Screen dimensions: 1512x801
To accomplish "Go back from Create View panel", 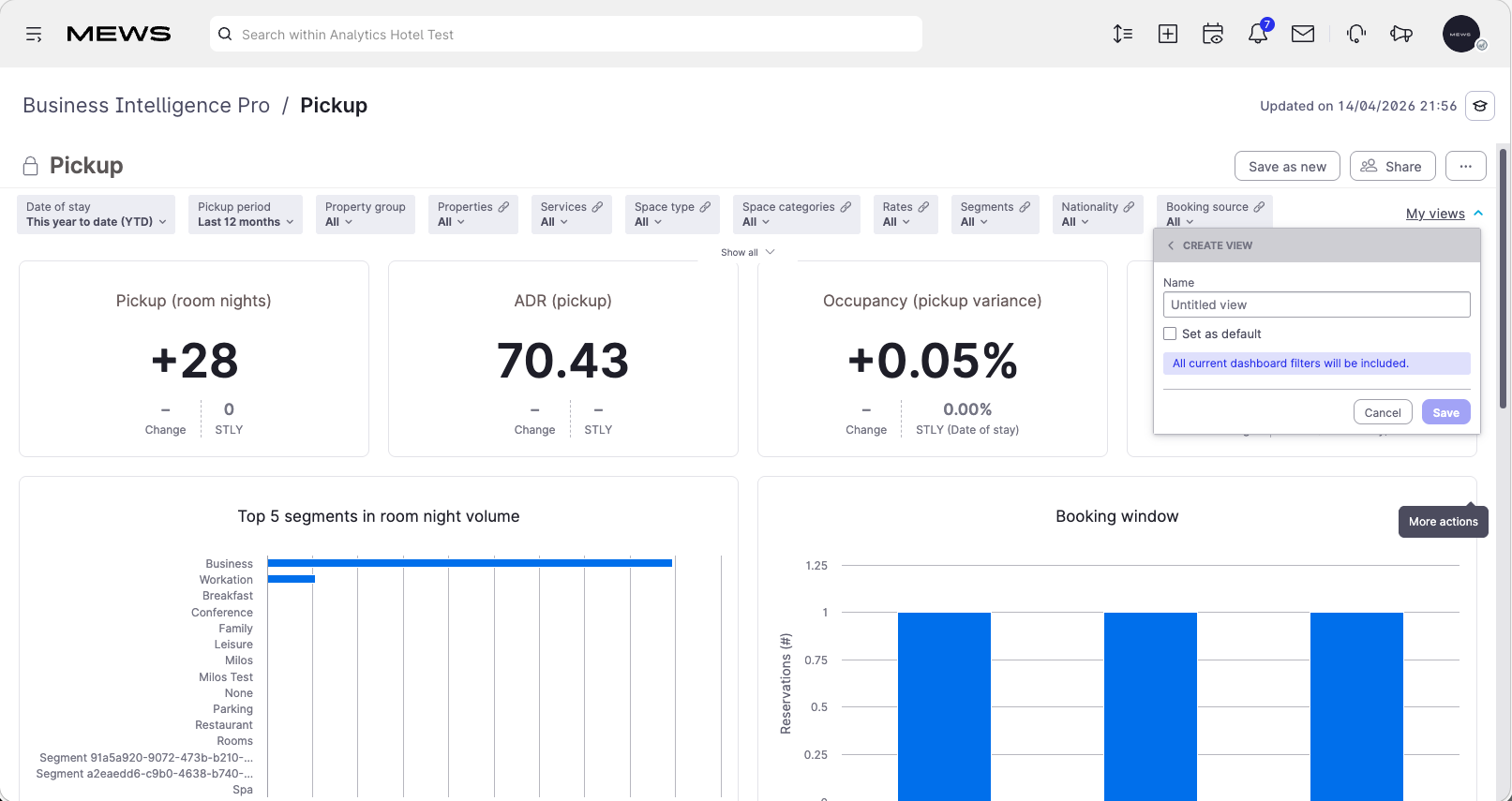I will (1171, 245).
